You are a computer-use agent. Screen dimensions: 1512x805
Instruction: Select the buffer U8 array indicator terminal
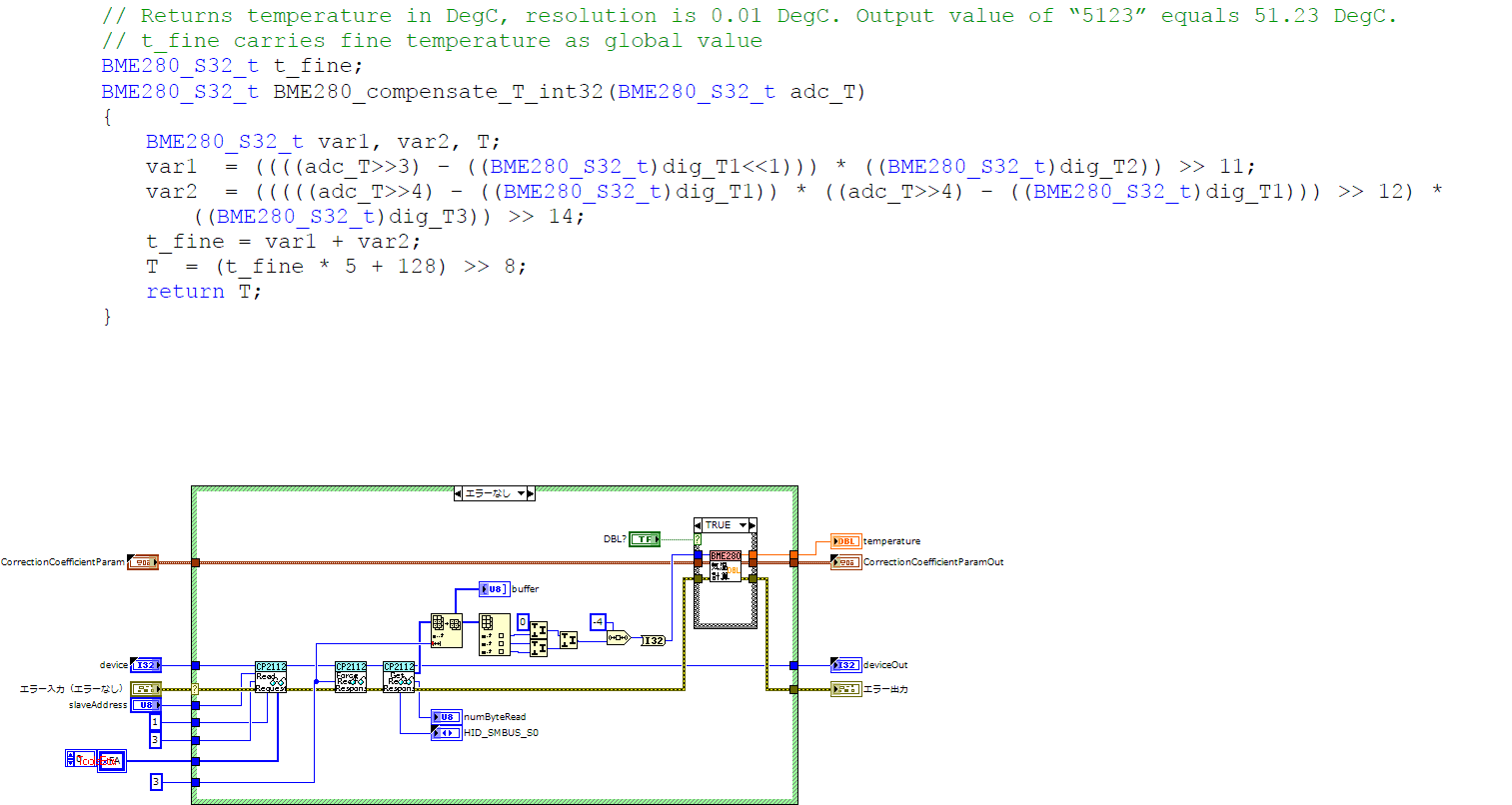[x=494, y=589]
